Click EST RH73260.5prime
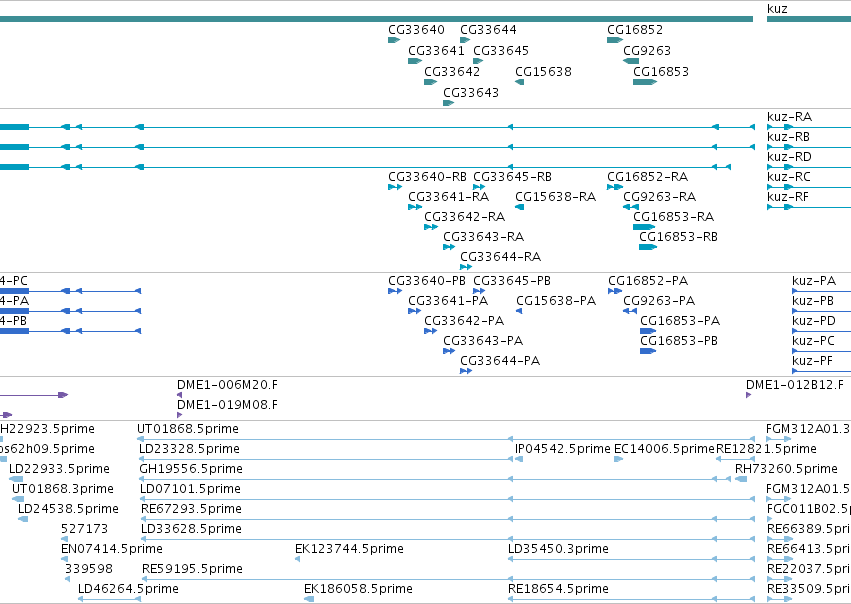This screenshot has height=604, width=851. [786, 469]
